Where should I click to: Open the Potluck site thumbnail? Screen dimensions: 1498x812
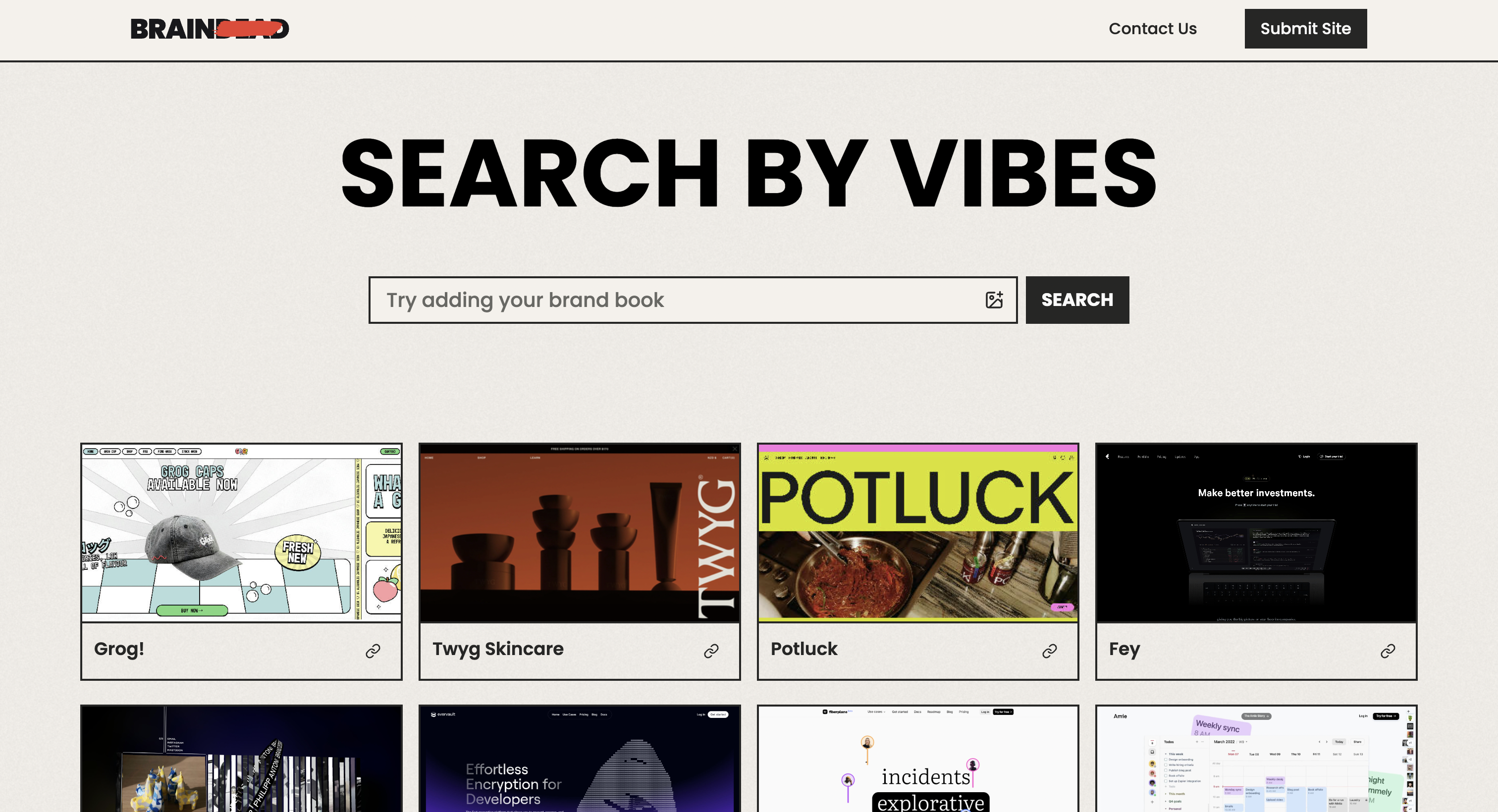pyautogui.click(x=917, y=532)
